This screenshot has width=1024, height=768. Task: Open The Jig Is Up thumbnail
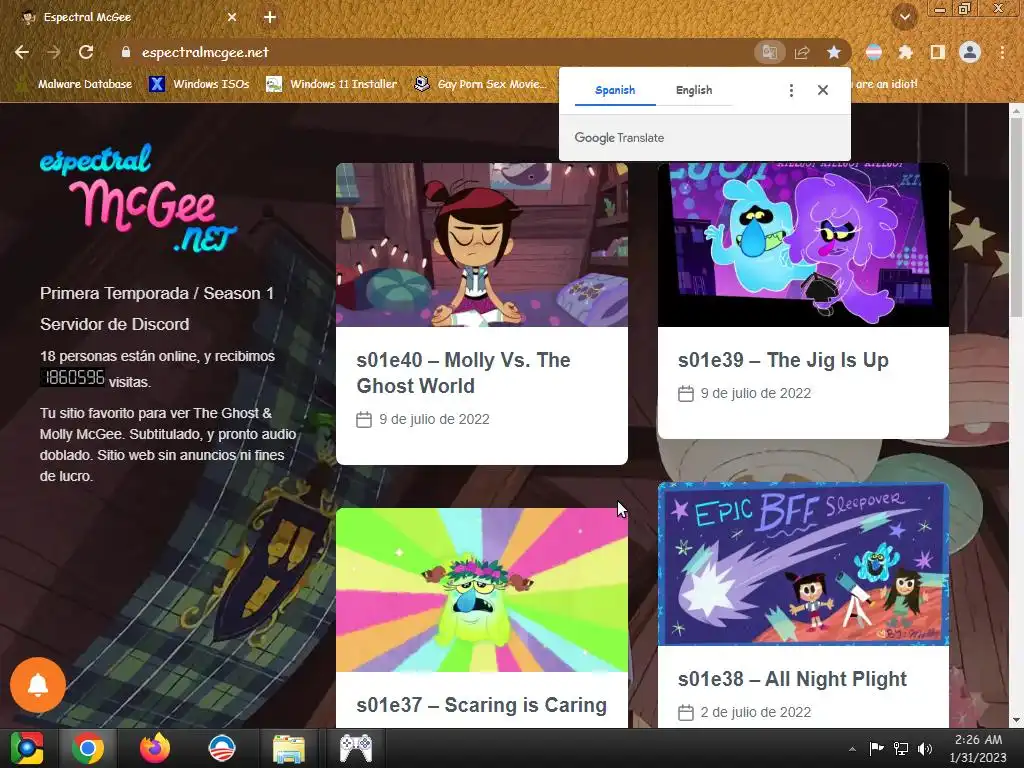pyautogui.click(x=803, y=245)
